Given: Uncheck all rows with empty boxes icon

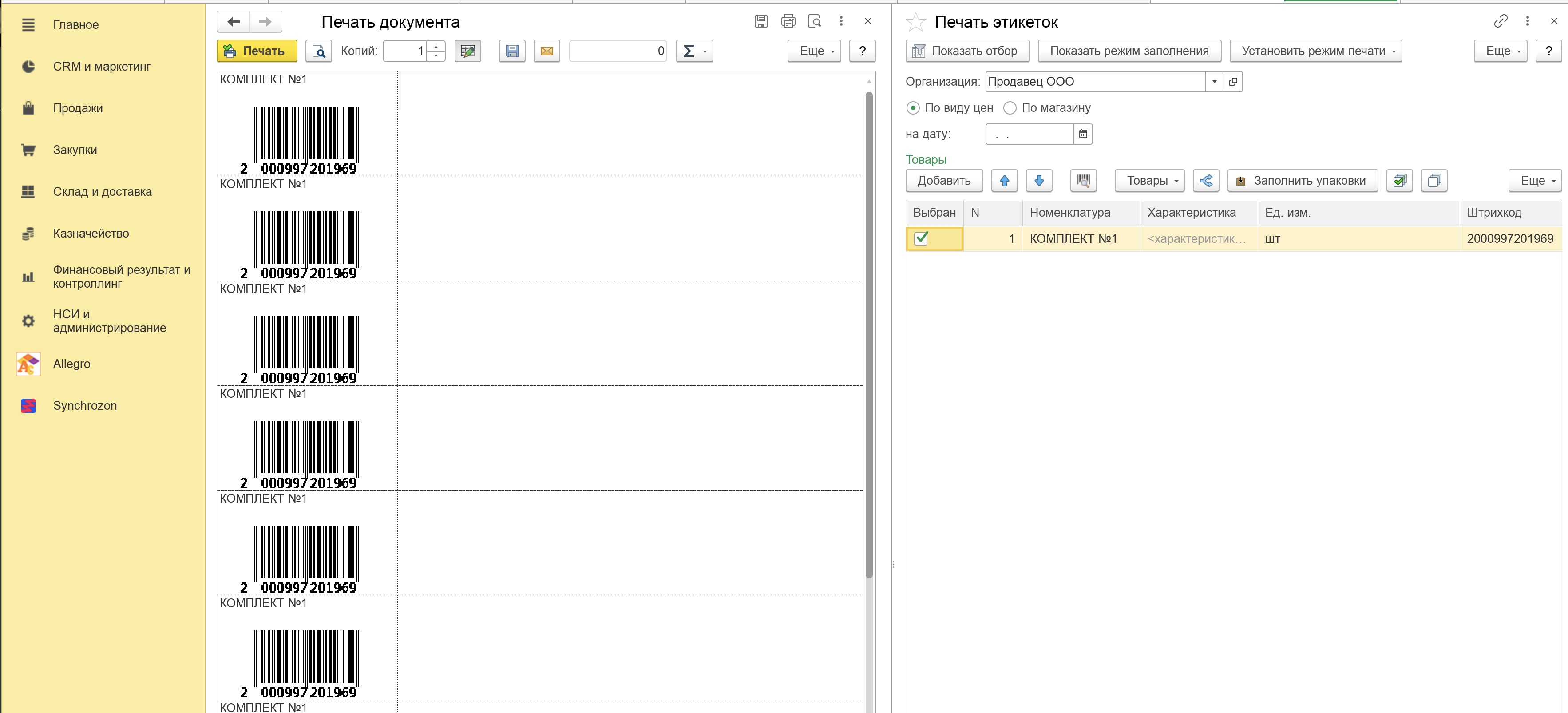Looking at the screenshot, I should click(x=1434, y=181).
